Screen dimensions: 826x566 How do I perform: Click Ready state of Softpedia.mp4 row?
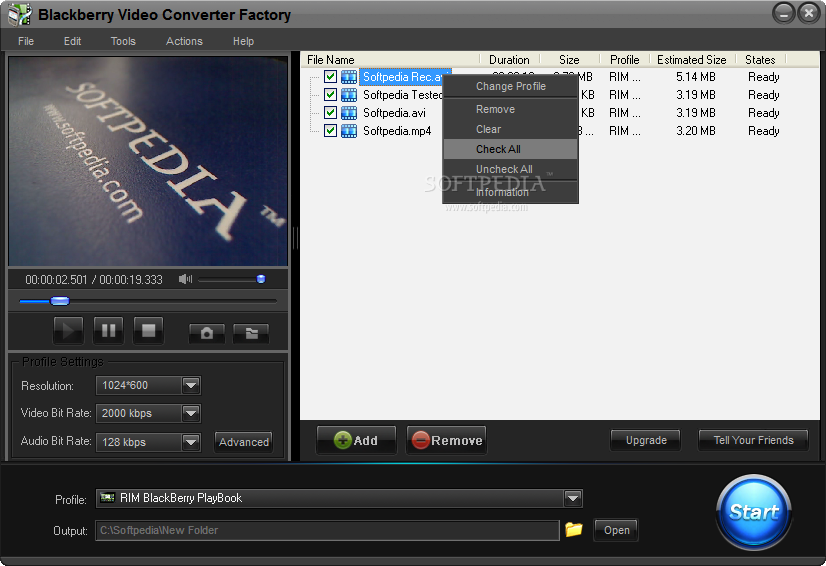pos(764,131)
